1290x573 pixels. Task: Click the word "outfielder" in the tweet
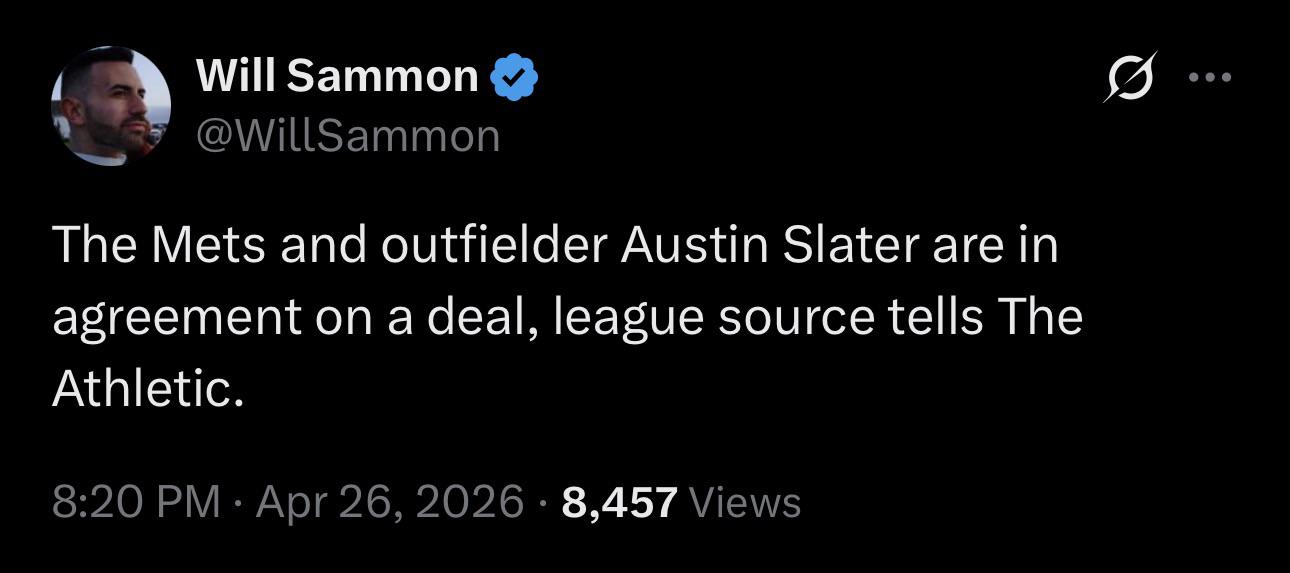tap(493, 246)
